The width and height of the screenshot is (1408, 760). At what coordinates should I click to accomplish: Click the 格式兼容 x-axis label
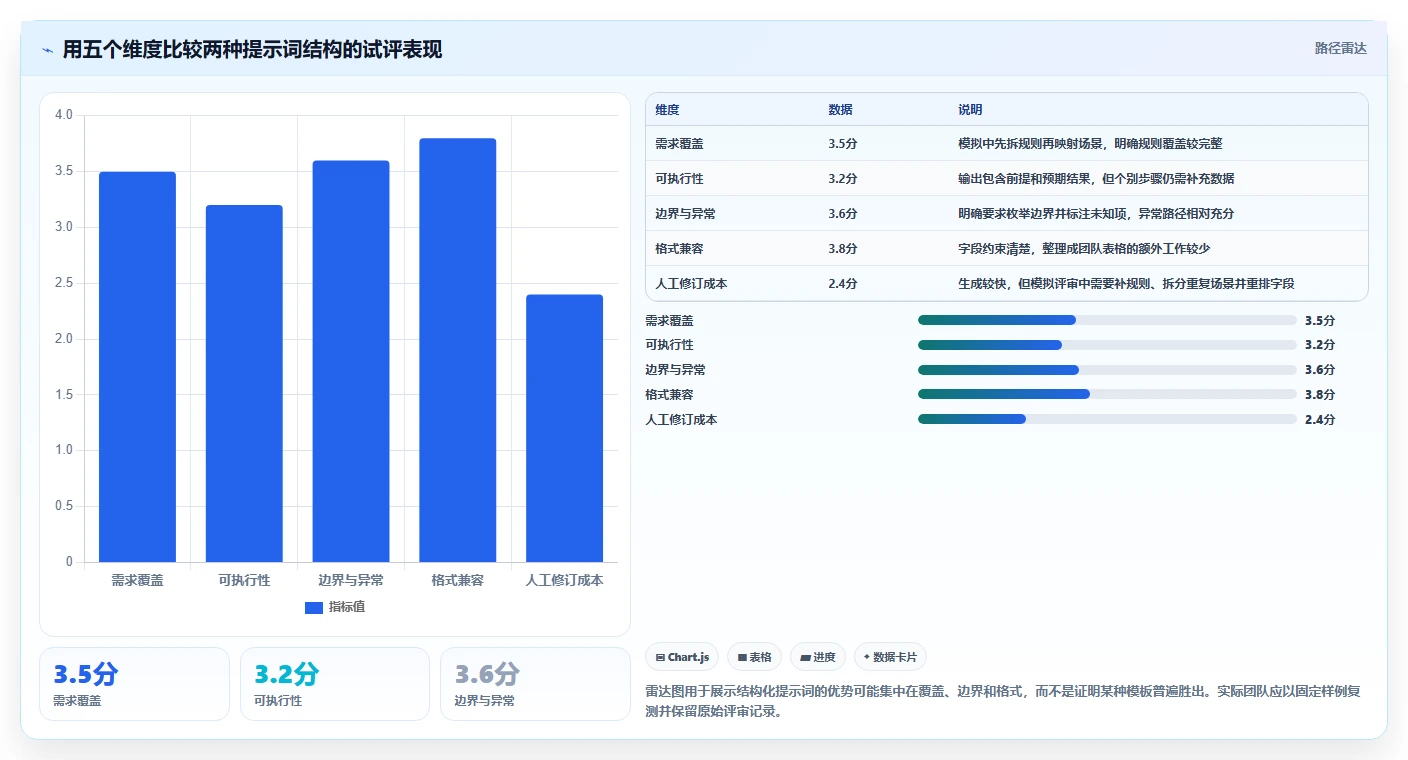[458, 580]
